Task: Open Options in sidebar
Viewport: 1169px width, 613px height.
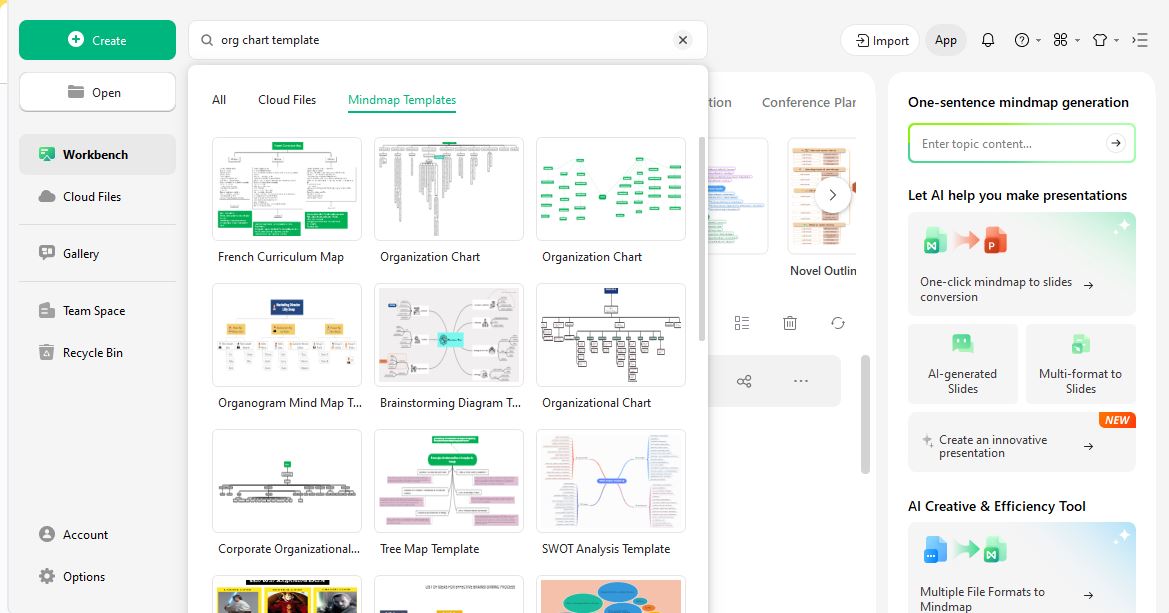Action: pos(97,576)
